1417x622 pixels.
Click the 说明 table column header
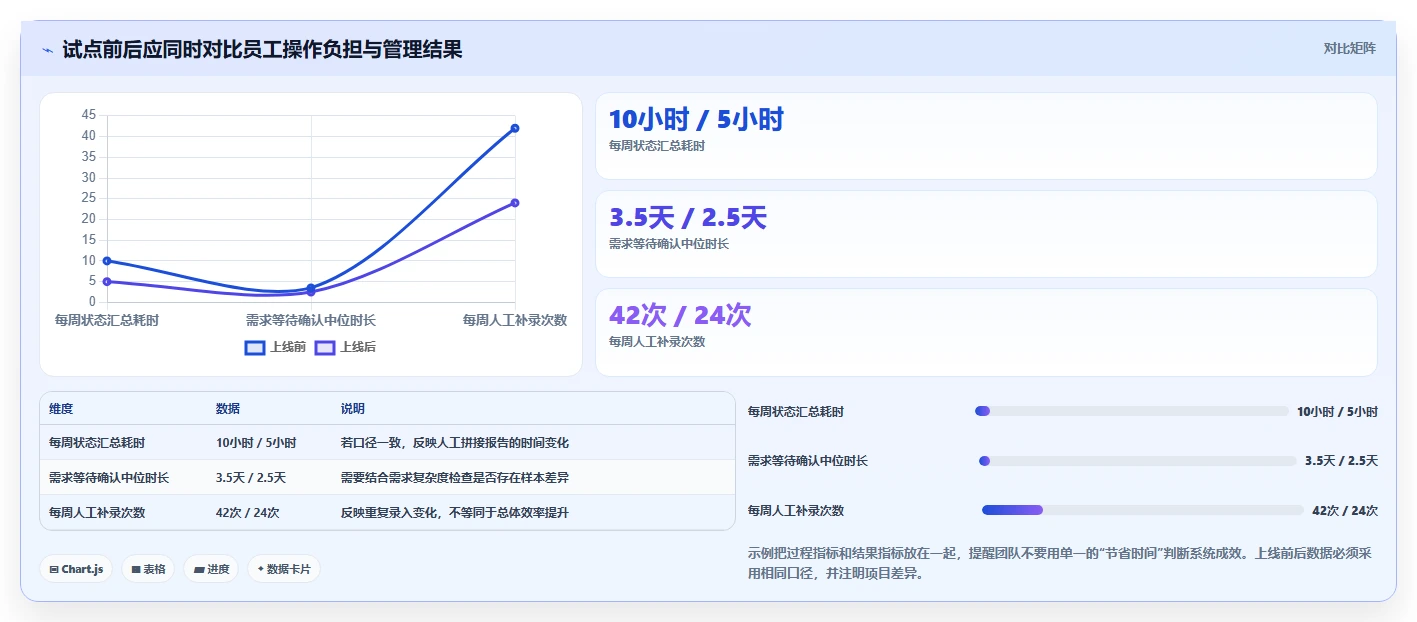coord(353,409)
